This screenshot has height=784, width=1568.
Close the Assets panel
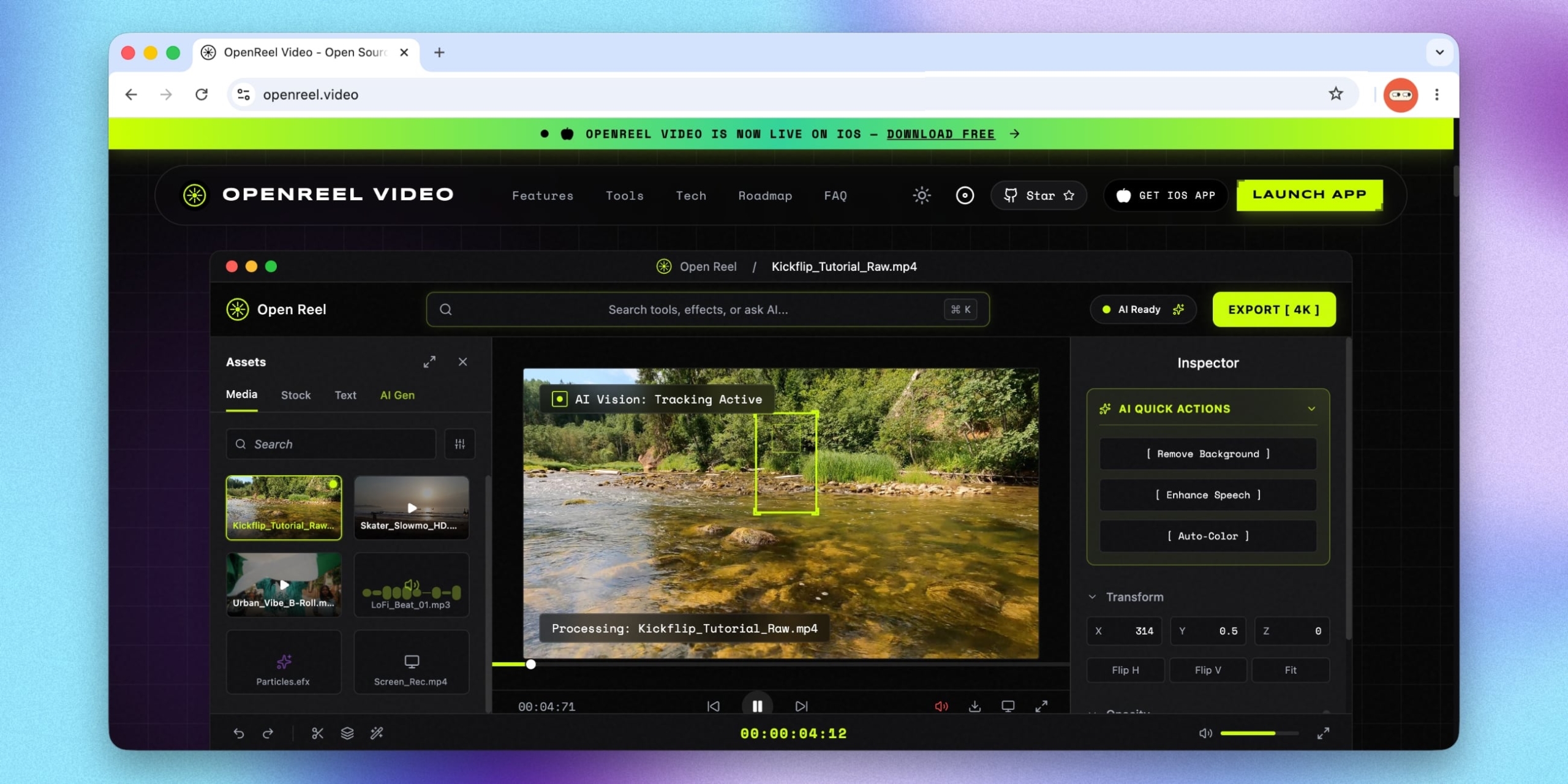click(462, 362)
